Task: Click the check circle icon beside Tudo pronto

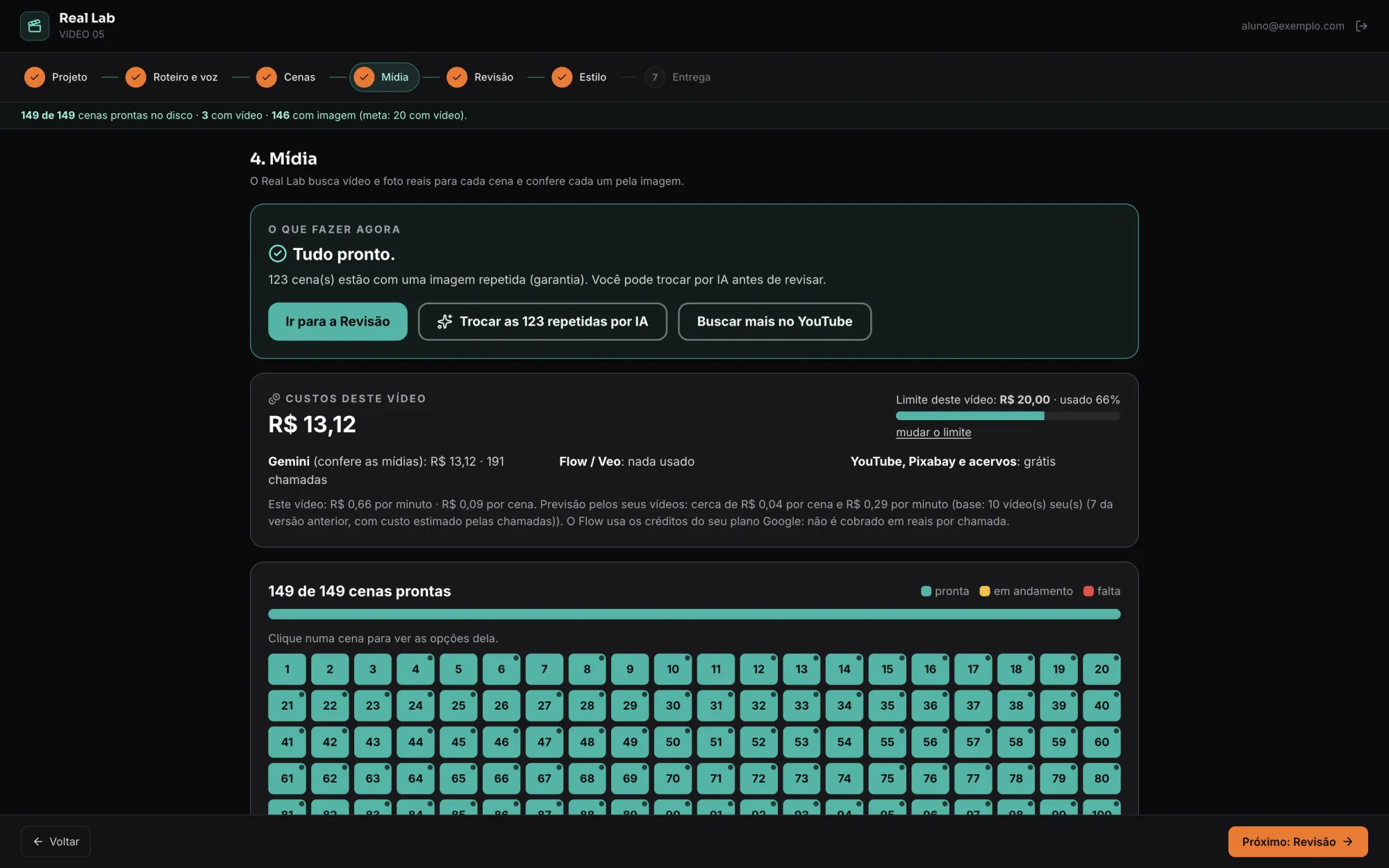Action: click(x=277, y=253)
